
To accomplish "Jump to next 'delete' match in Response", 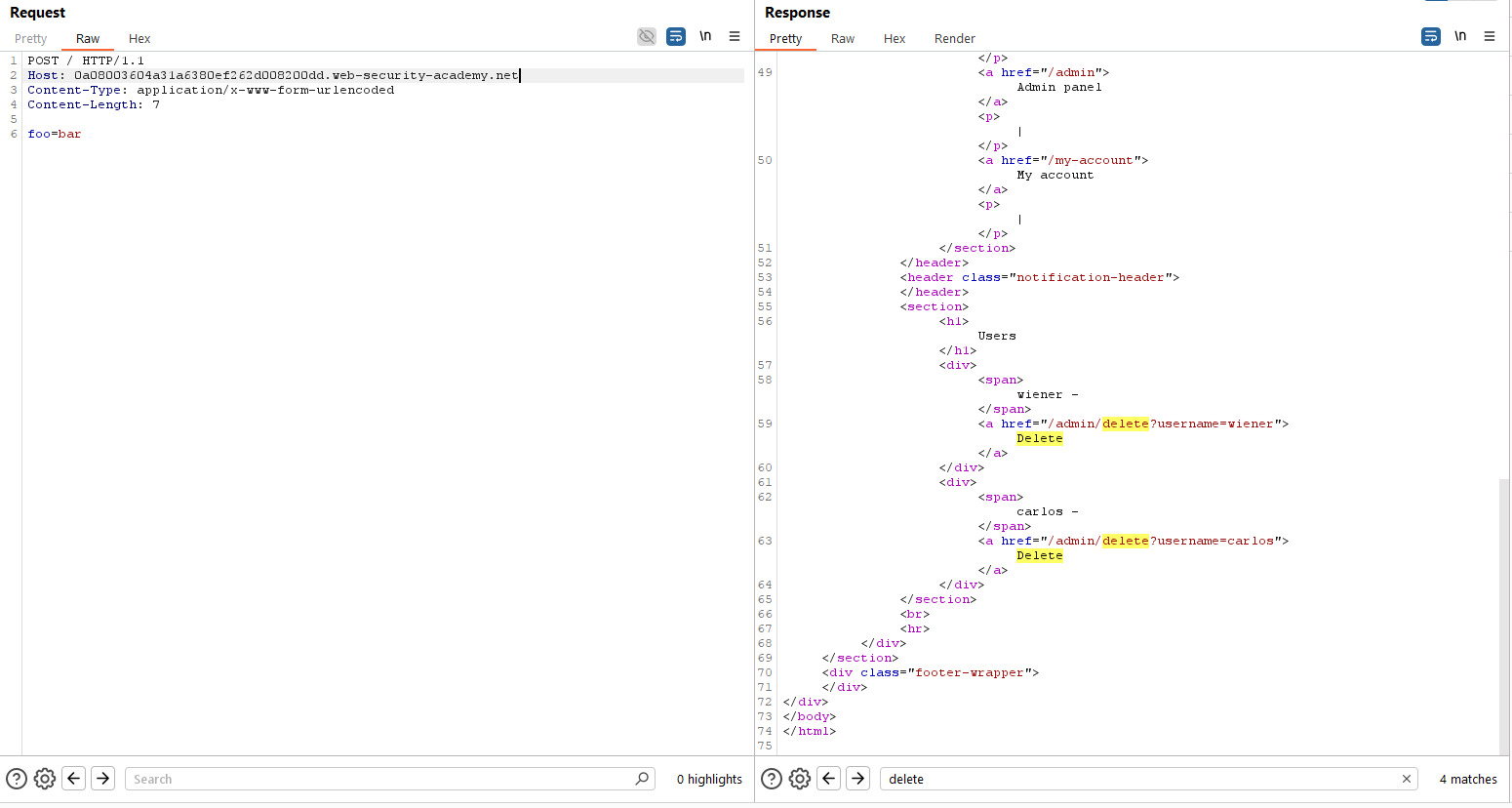I will 858,779.
